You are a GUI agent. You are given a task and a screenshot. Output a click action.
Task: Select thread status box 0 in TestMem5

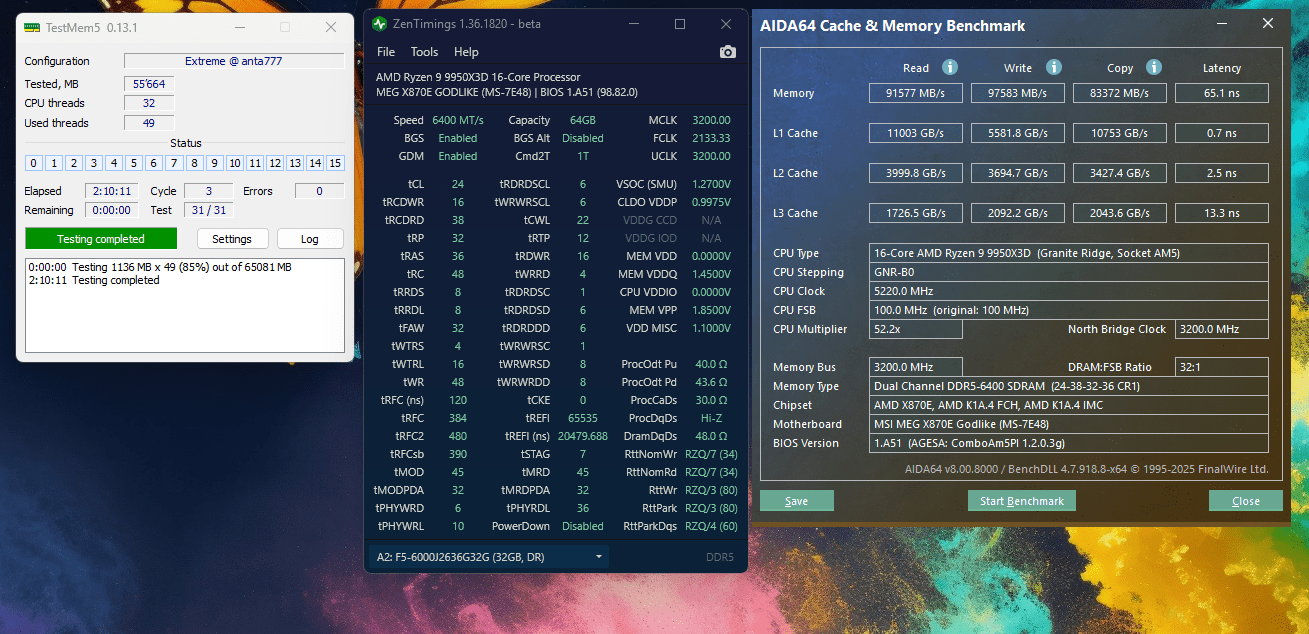pyautogui.click(x=34, y=163)
